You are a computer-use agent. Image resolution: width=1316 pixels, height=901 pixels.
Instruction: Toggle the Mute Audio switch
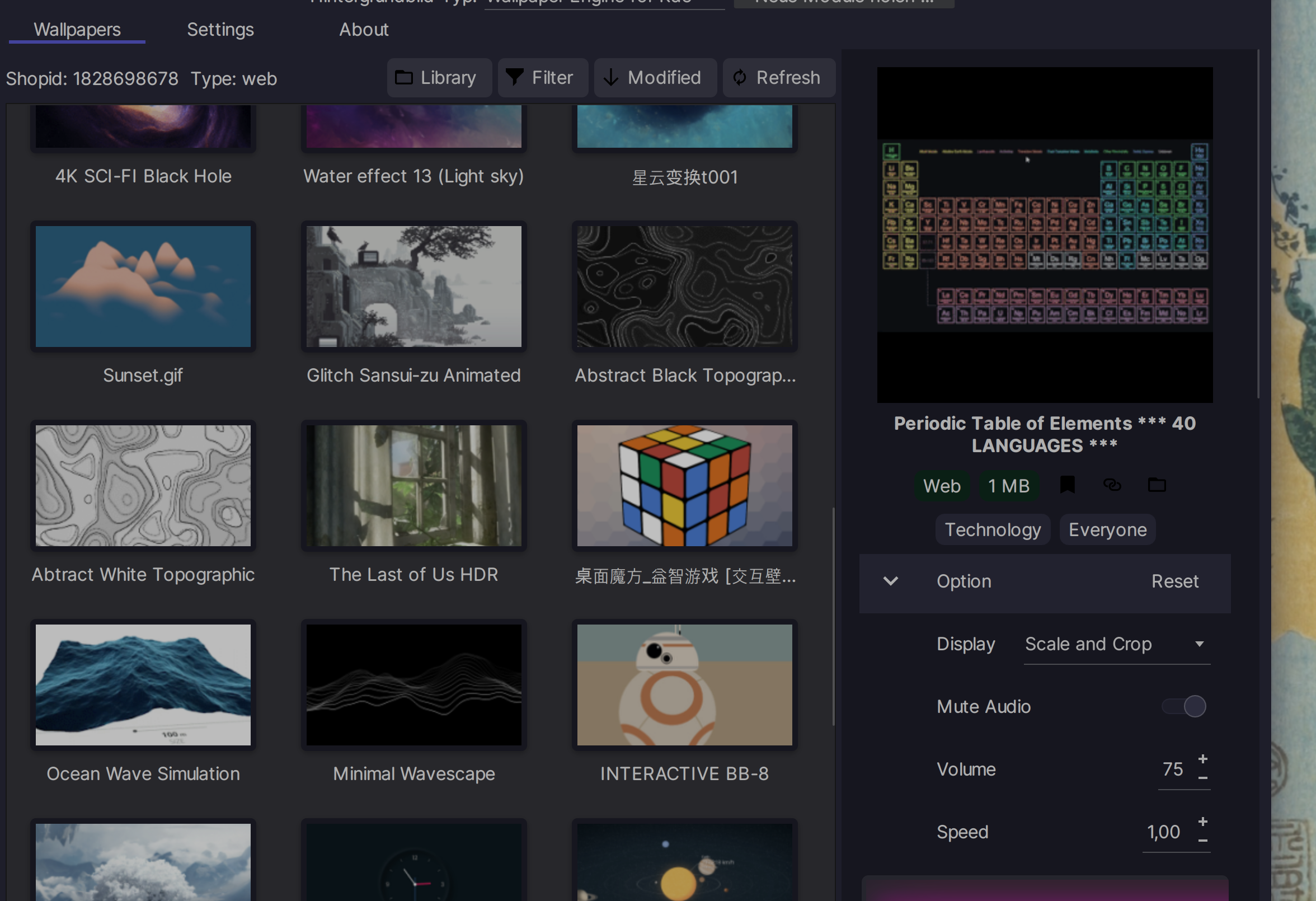[1184, 706]
